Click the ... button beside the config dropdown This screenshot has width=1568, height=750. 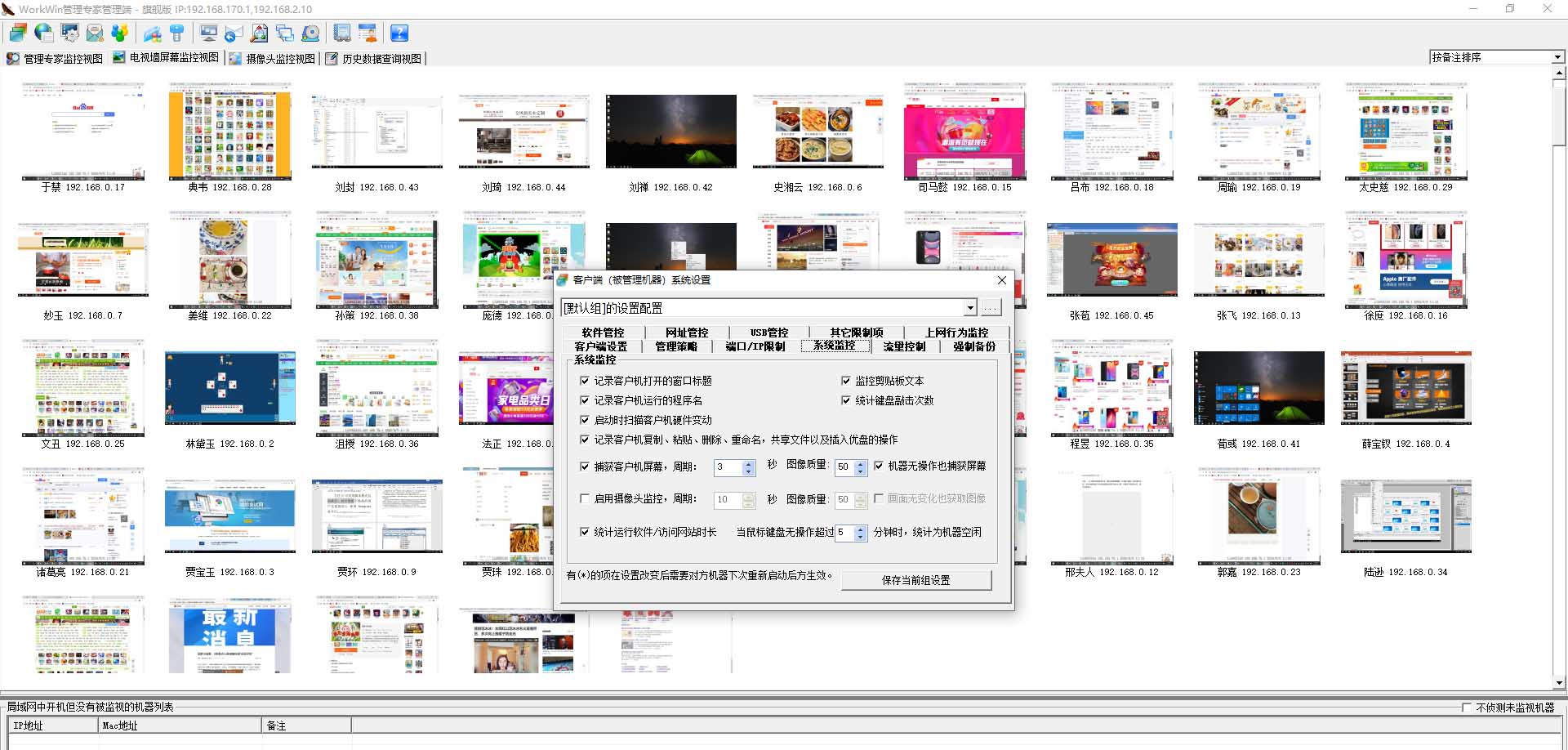[991, 307]
